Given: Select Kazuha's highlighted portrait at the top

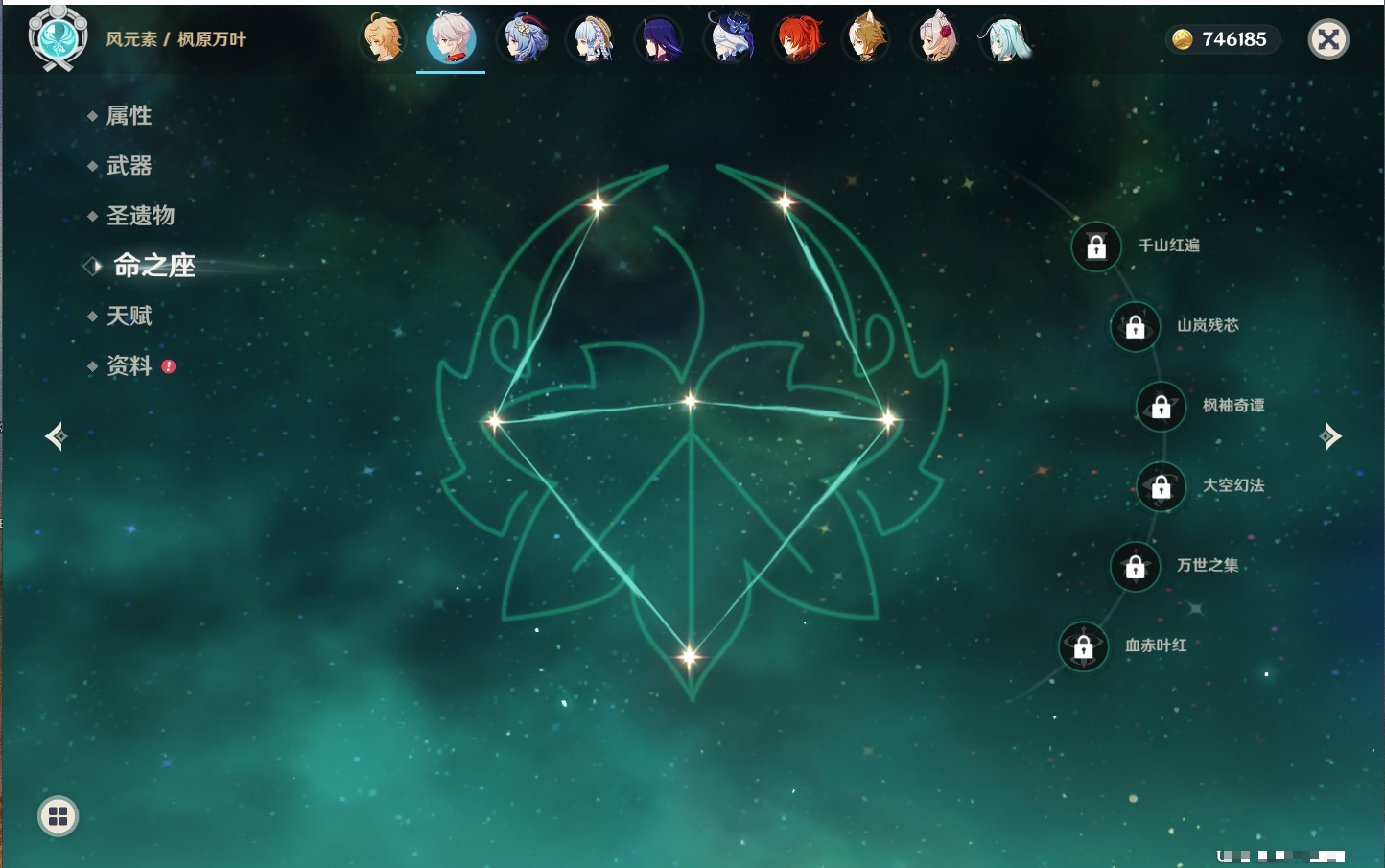Looking at the screenshot, I should pos(451,39).
